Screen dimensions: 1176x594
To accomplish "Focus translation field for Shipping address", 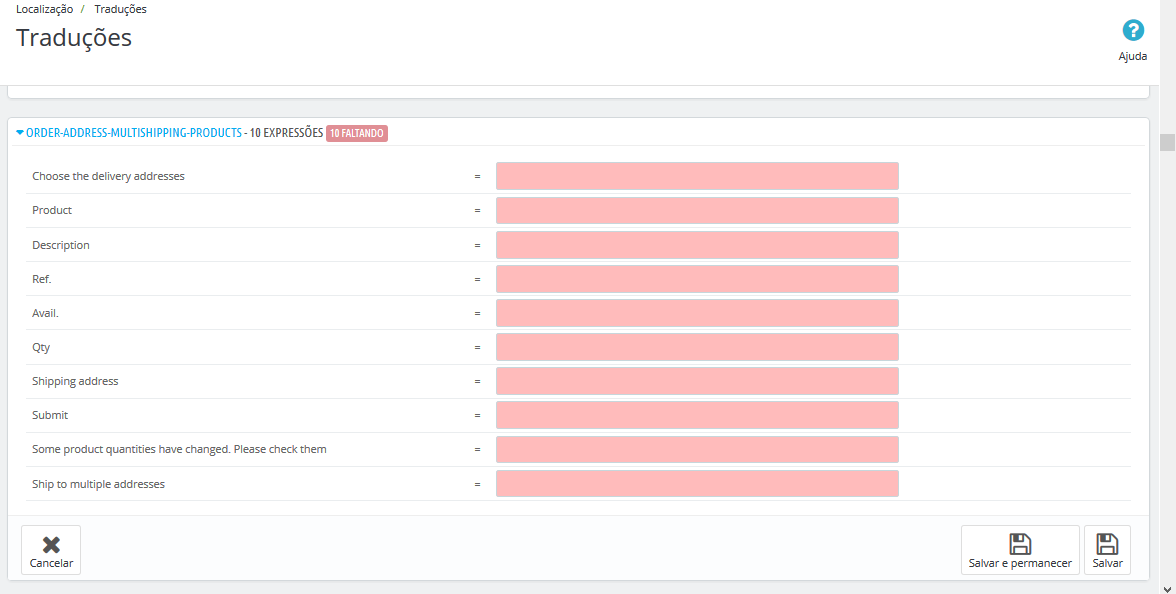I will (x=697, y=381).
